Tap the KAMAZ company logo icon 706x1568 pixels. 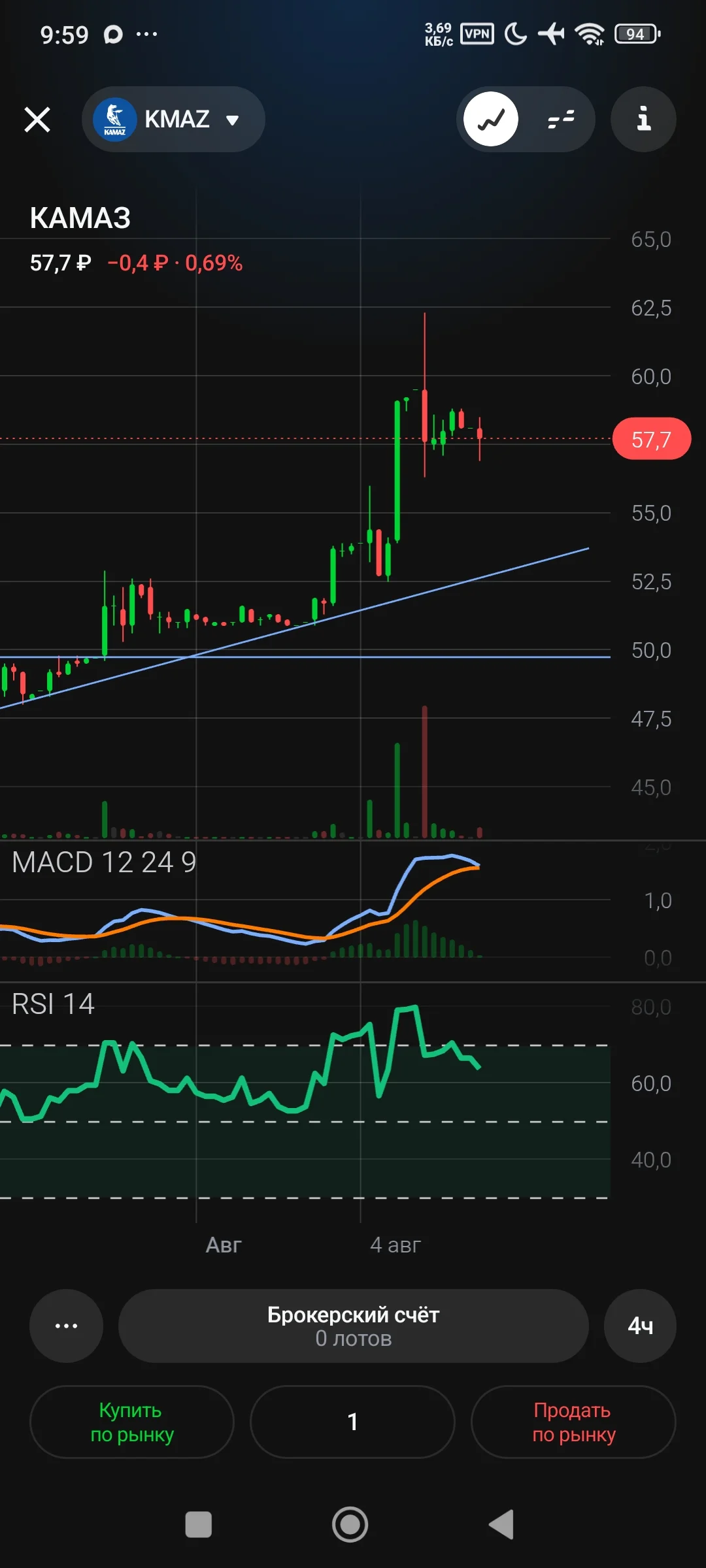click(114, 120)
